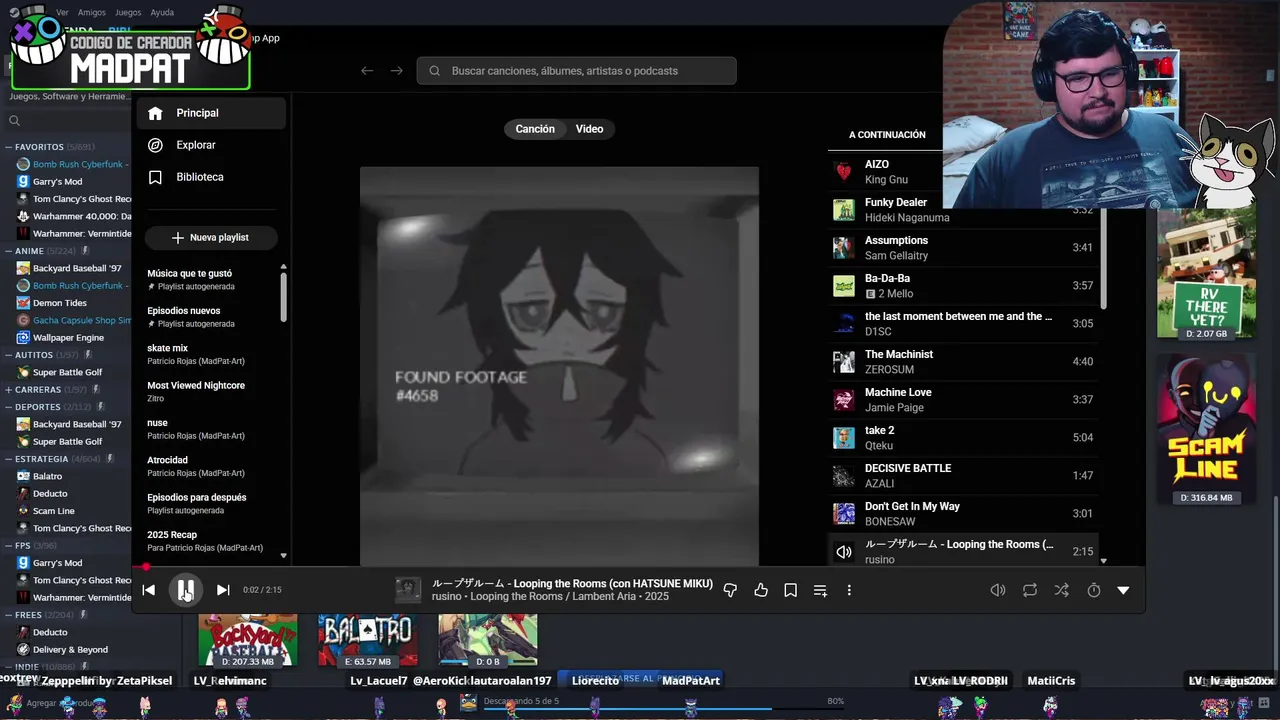Collapse the AUTITOS category in Steam
This screenshot has height=720, width=1280.
click(9, 355)
